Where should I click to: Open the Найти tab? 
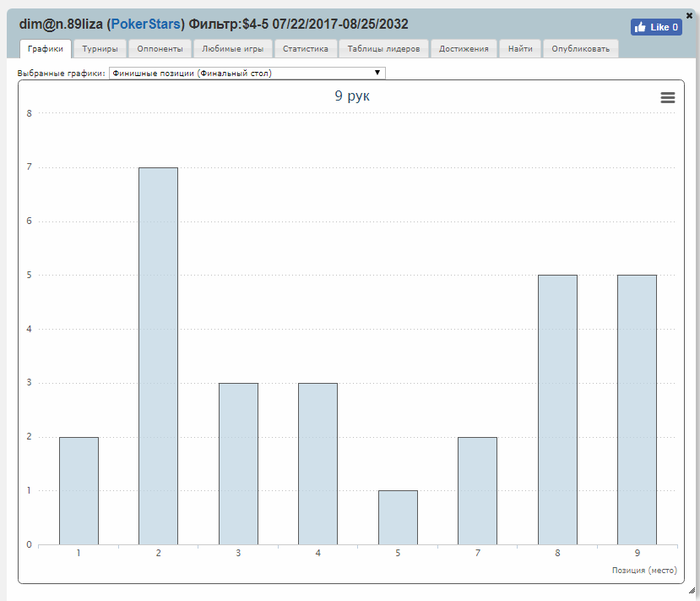tap(520, 49)
